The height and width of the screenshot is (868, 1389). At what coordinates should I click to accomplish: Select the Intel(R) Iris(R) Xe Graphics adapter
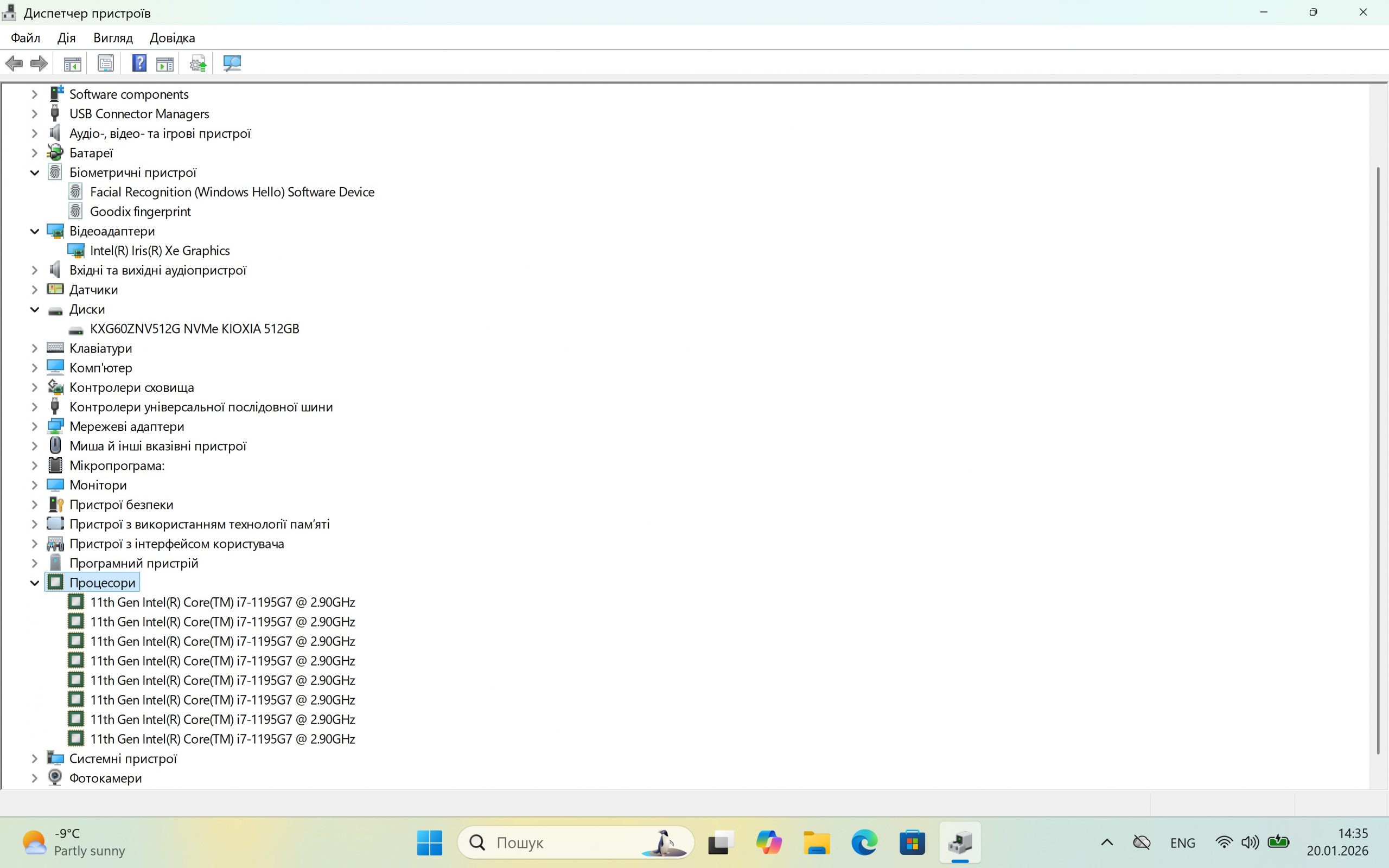pyautogui.click(x=160, y=251)
